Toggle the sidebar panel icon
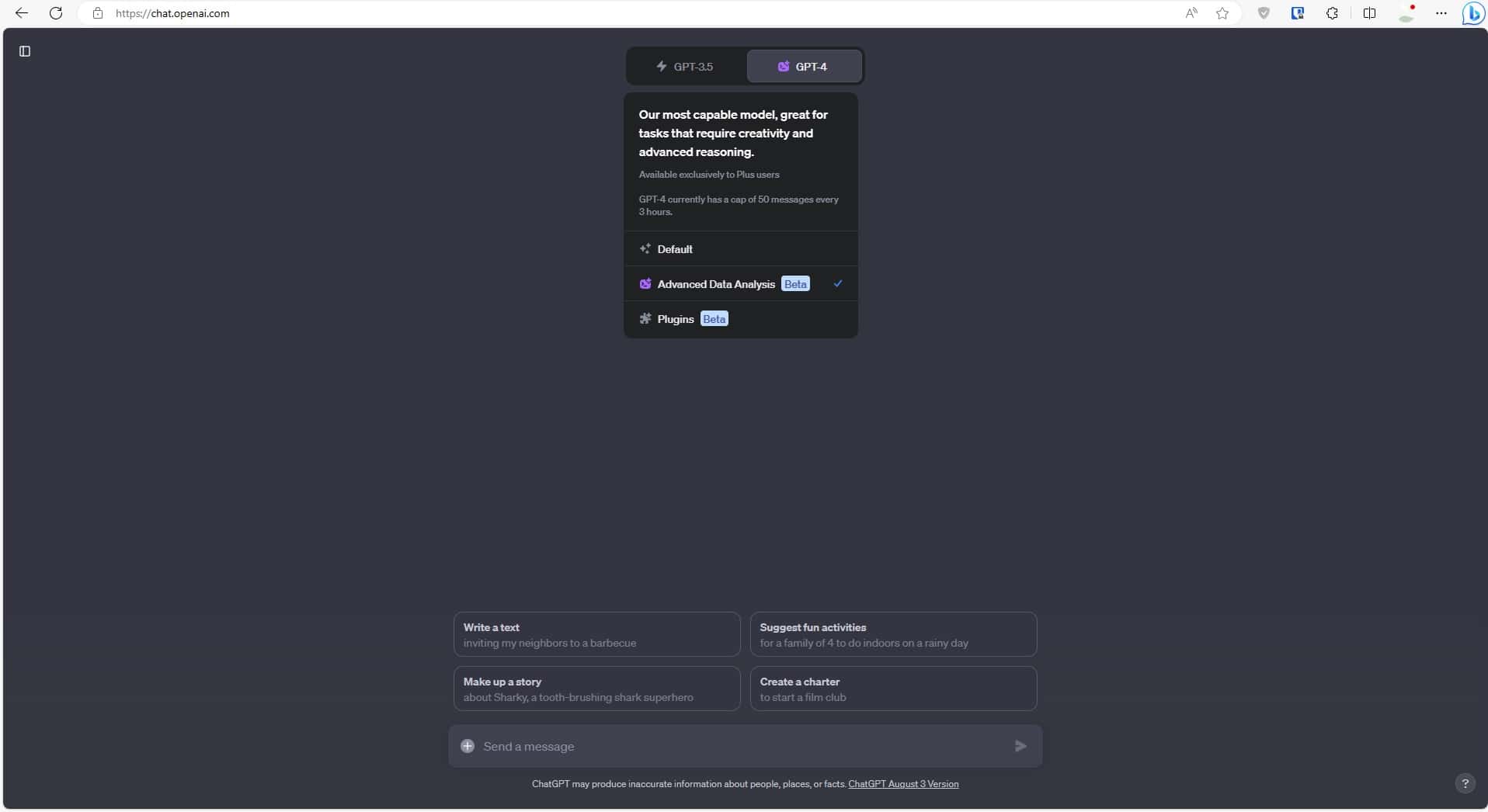Viewport: 1488px width, 812px height. (x=25, y=51)
